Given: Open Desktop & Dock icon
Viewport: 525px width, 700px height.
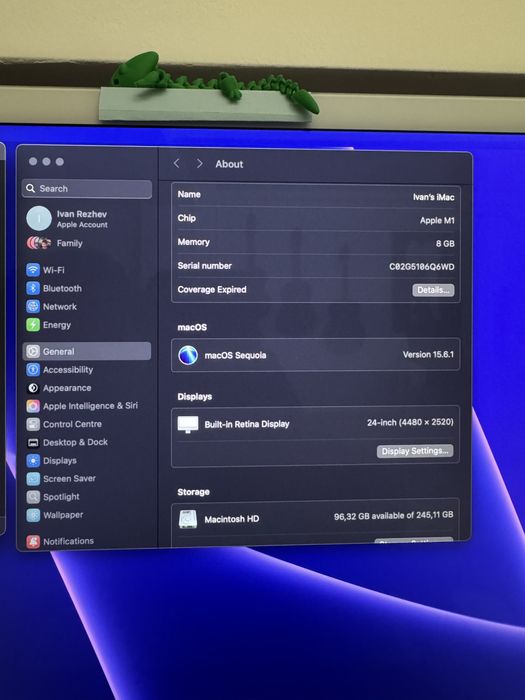Looking at the screenshot, I should [x=33, y=442].
